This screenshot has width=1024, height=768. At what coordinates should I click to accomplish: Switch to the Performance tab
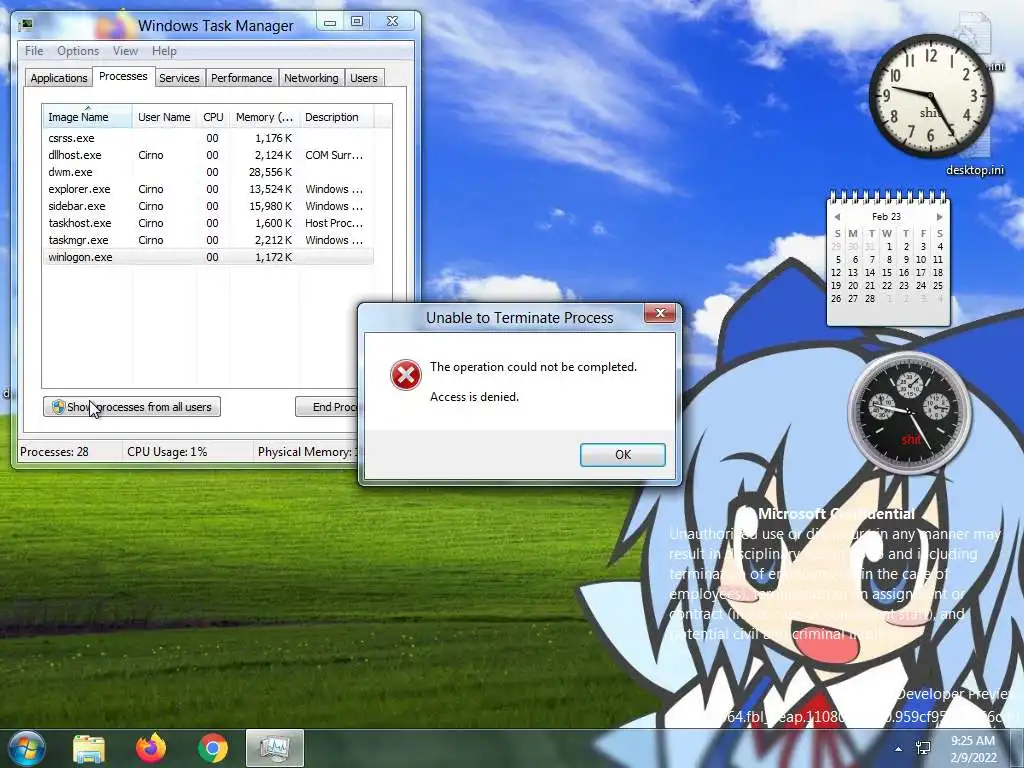point(242,78)
